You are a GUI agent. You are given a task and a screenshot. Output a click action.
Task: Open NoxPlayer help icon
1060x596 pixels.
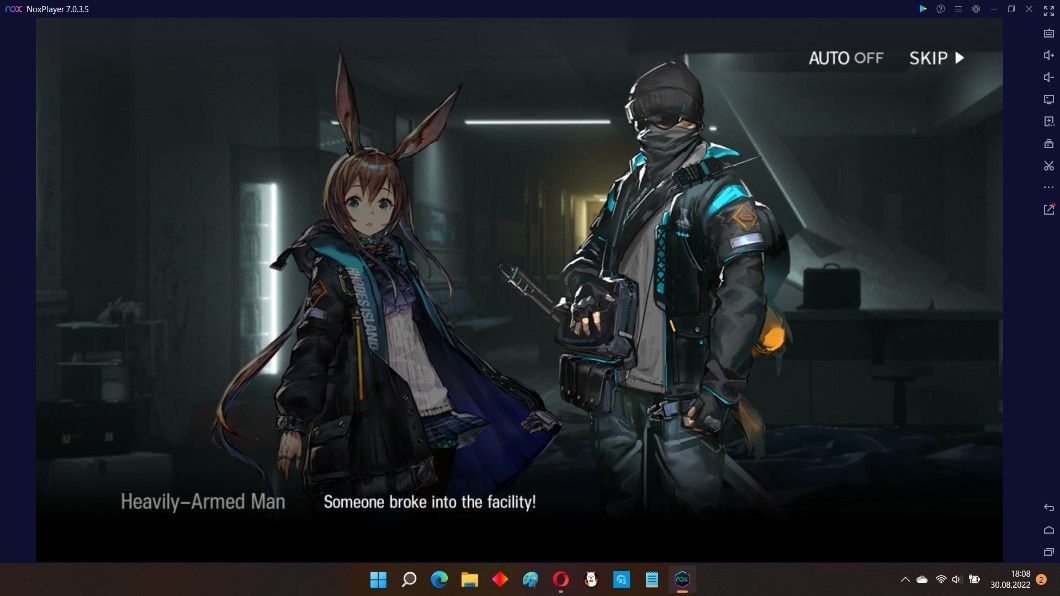940,9
